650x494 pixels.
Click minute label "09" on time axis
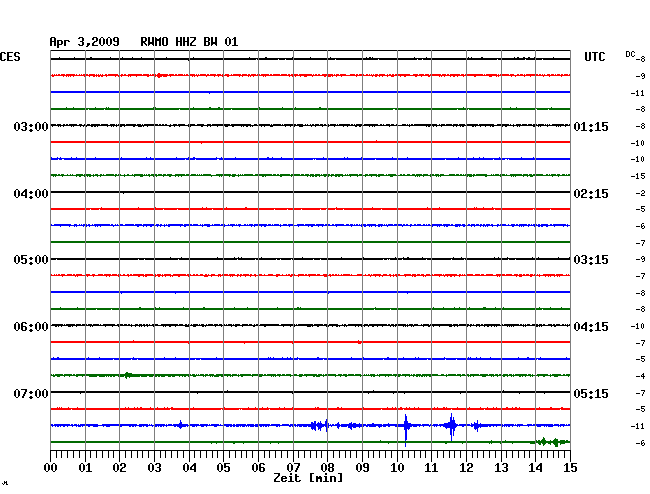(x=362, y=468)
